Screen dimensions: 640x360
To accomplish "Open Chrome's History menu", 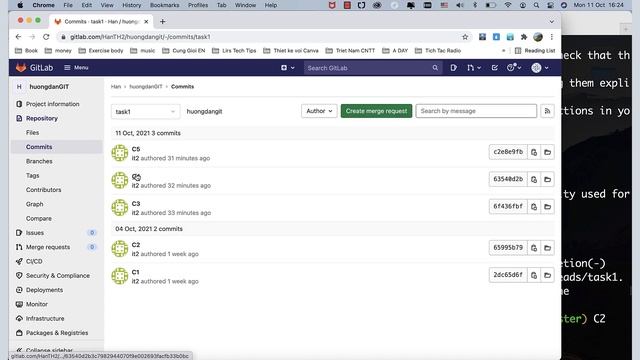I will click(131, 5).
